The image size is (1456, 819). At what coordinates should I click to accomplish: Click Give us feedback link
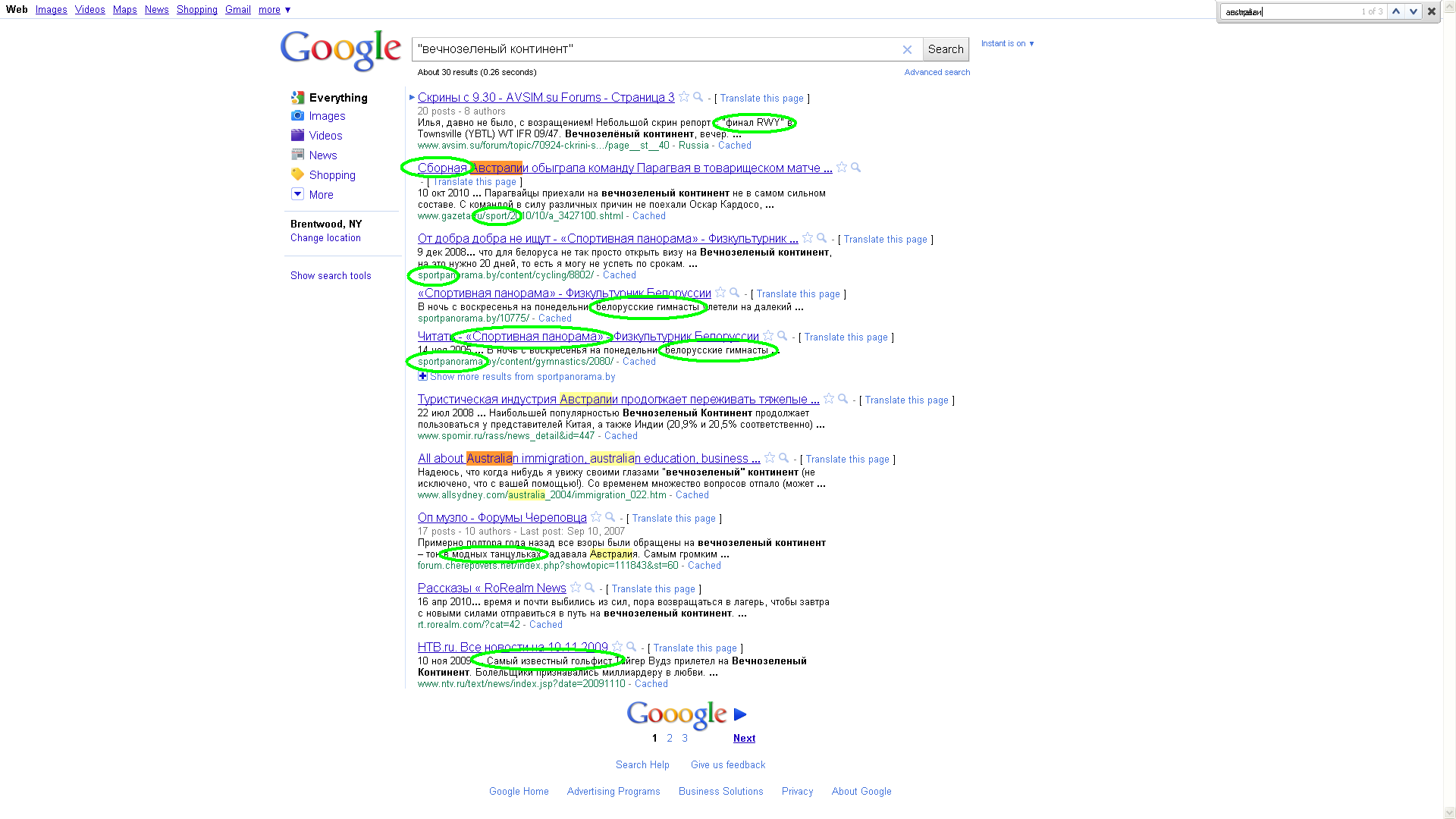coord(728,765)
